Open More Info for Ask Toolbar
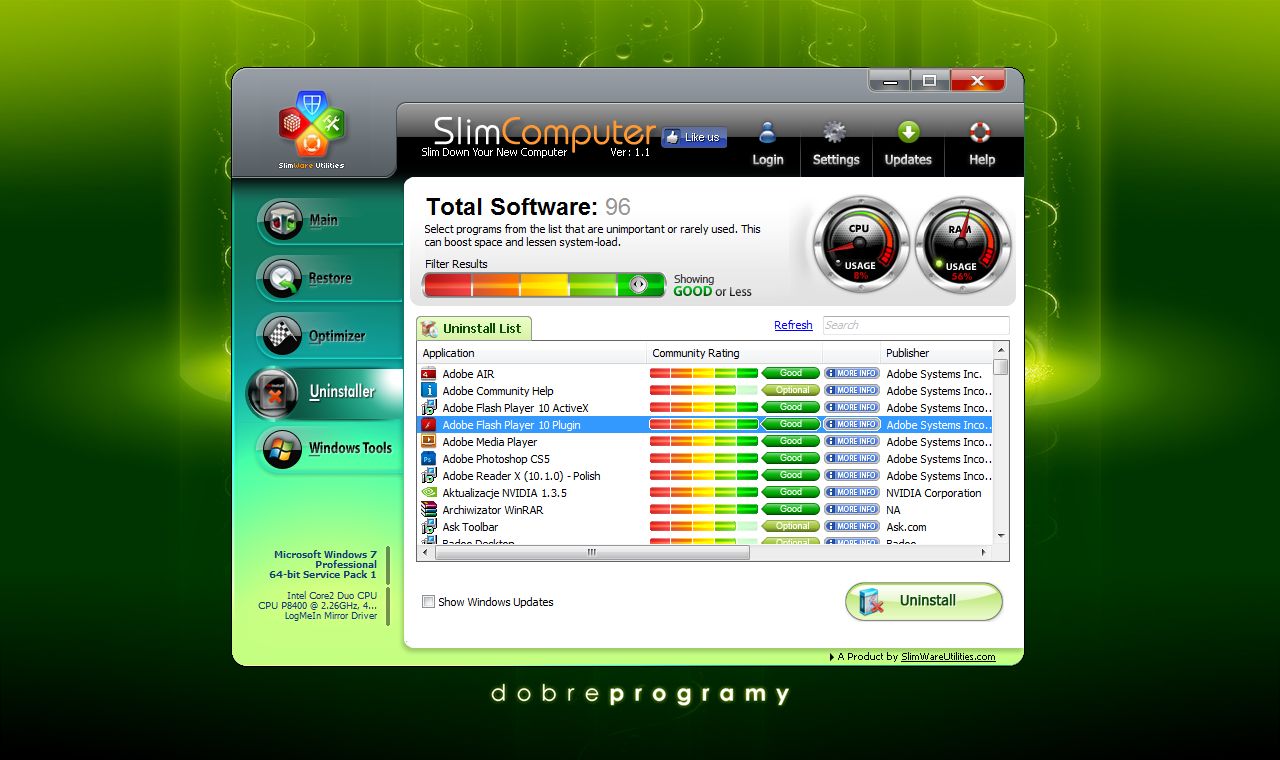Viewport: 1280px width, 760px height. pyautogui.click(x=852, y=526)
